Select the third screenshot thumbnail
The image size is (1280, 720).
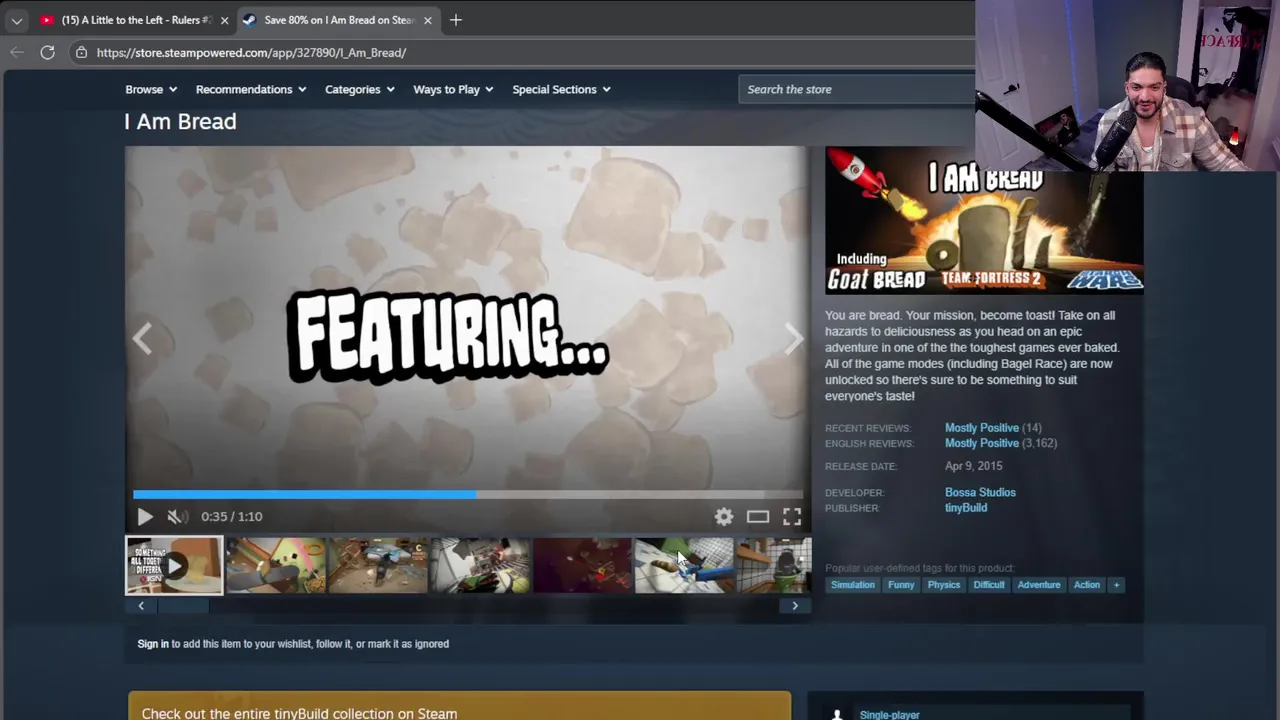coord(378,565)
